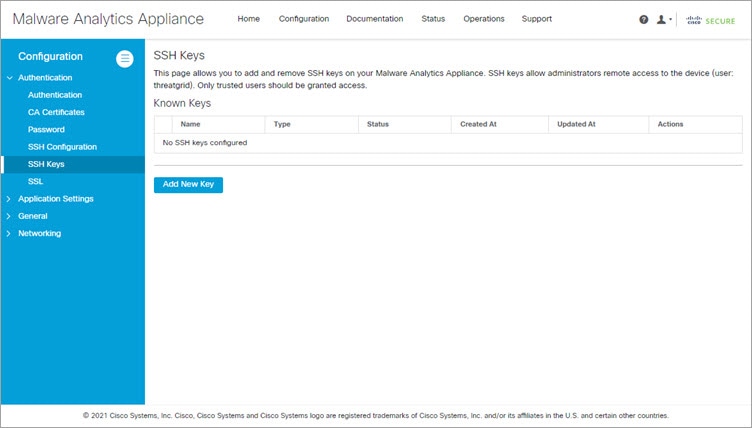Open the Configuration top menu
Viewport: 752px width, 428px height.
tap(304, 19)
